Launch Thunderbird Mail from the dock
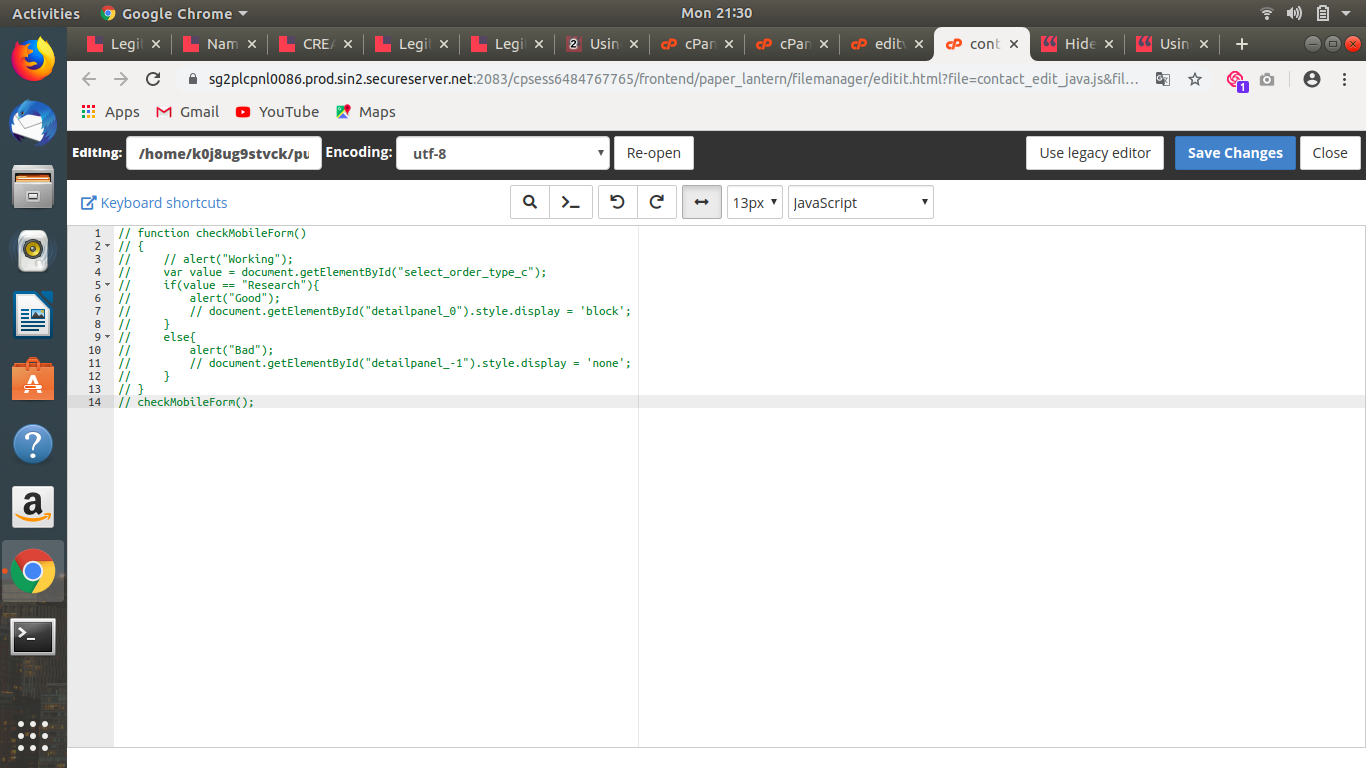Viewport: 1366px width, 768px height. tap(33, 123)
